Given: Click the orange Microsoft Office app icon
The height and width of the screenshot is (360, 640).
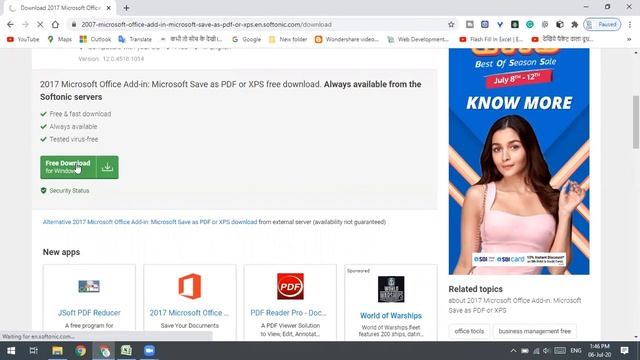Looking at the screenshot, I should pos(189,286).
